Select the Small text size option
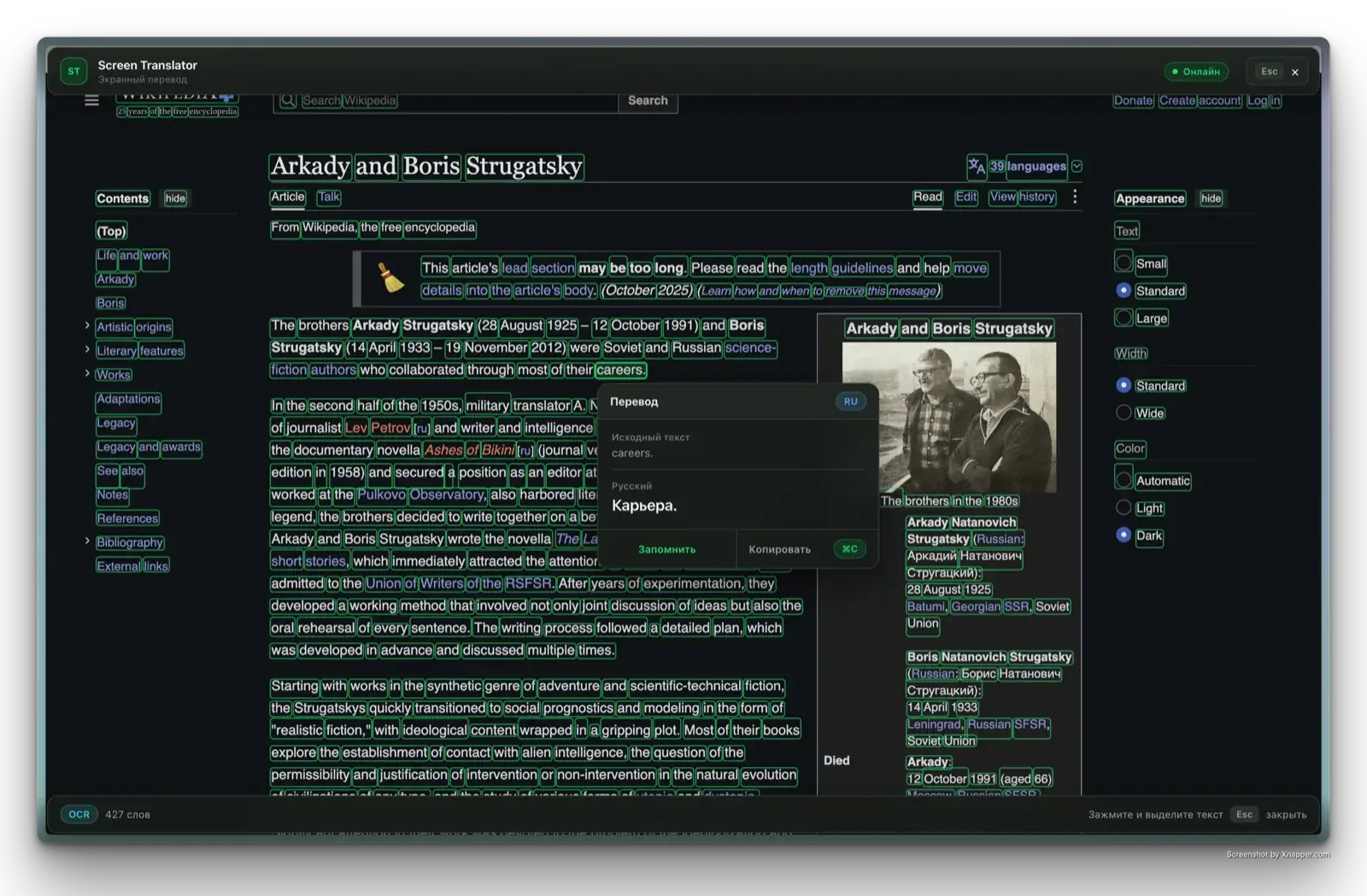This screenshot has height=896, width=1367. click(1124, 263)
